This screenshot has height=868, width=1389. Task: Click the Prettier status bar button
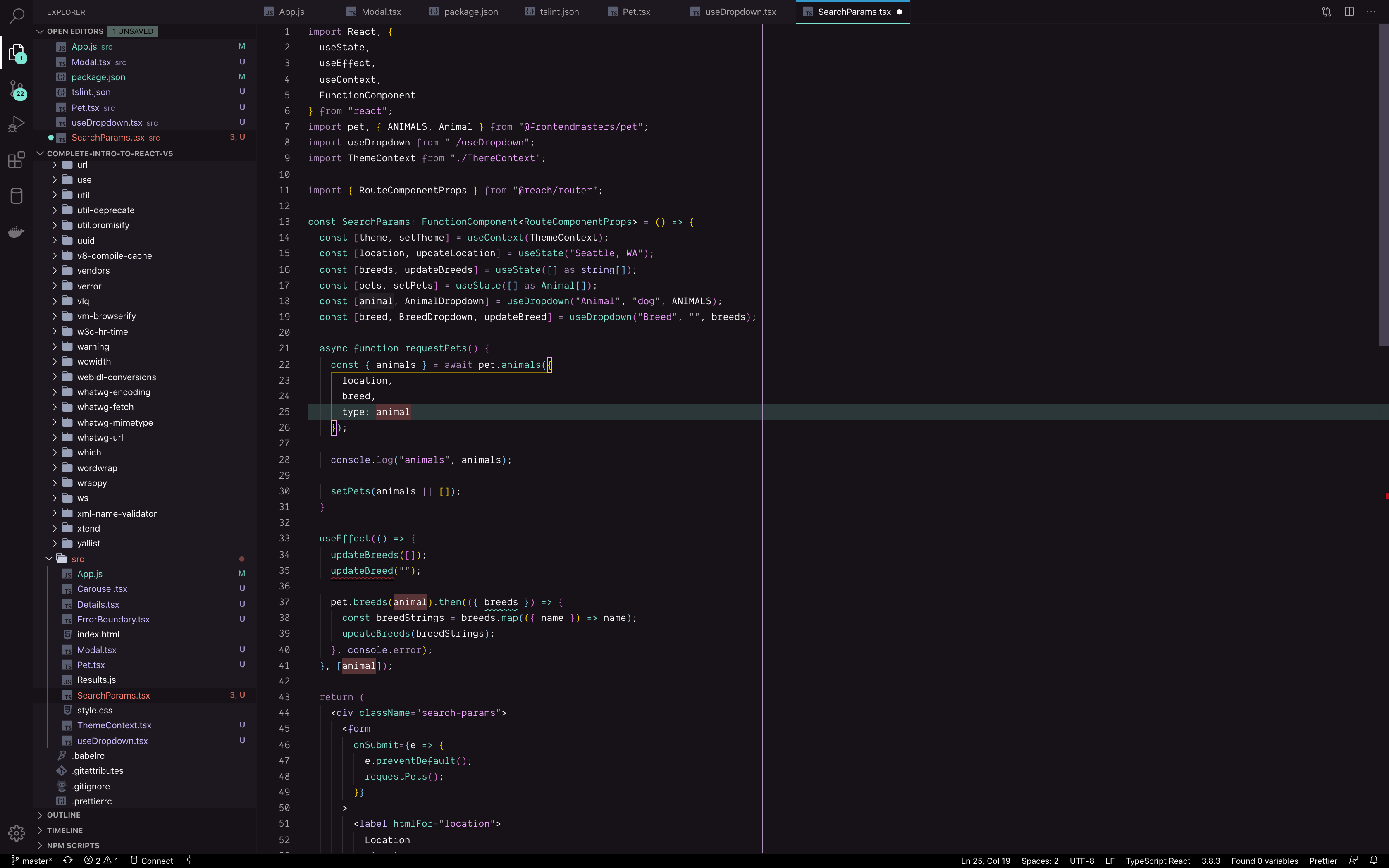[1322, 861]
